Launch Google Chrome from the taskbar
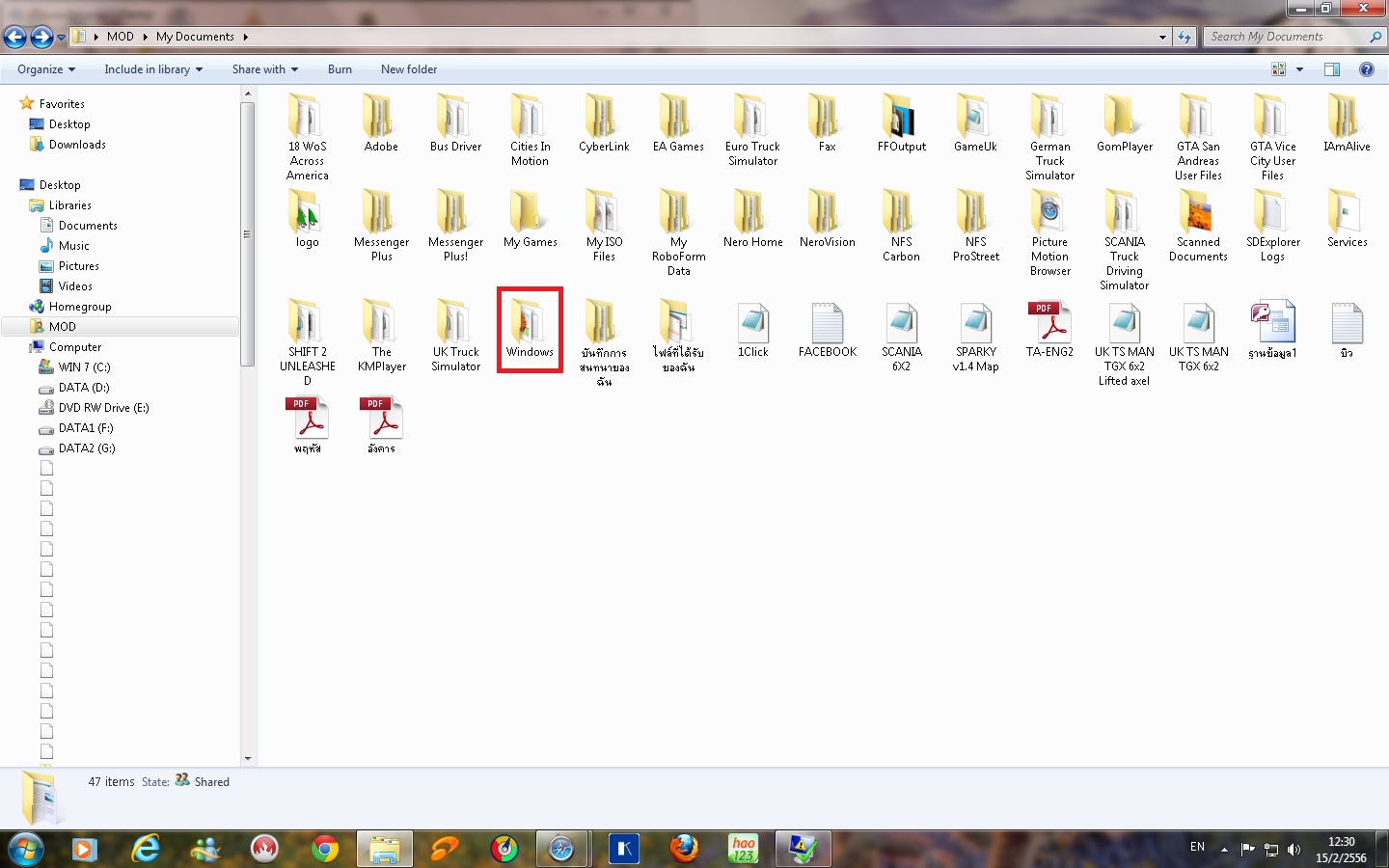Image resolution: width=1389 pixels, height=868 pixels. pyautogui.click(x=325, y=849)
